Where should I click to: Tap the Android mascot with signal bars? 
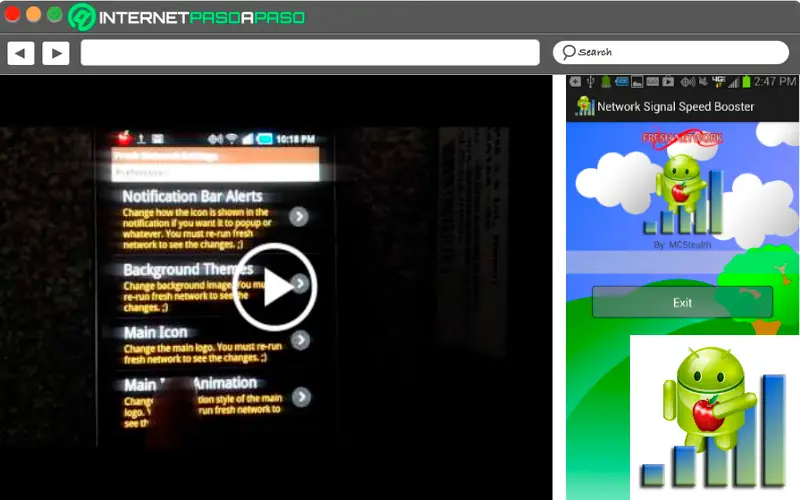(683, 195)
